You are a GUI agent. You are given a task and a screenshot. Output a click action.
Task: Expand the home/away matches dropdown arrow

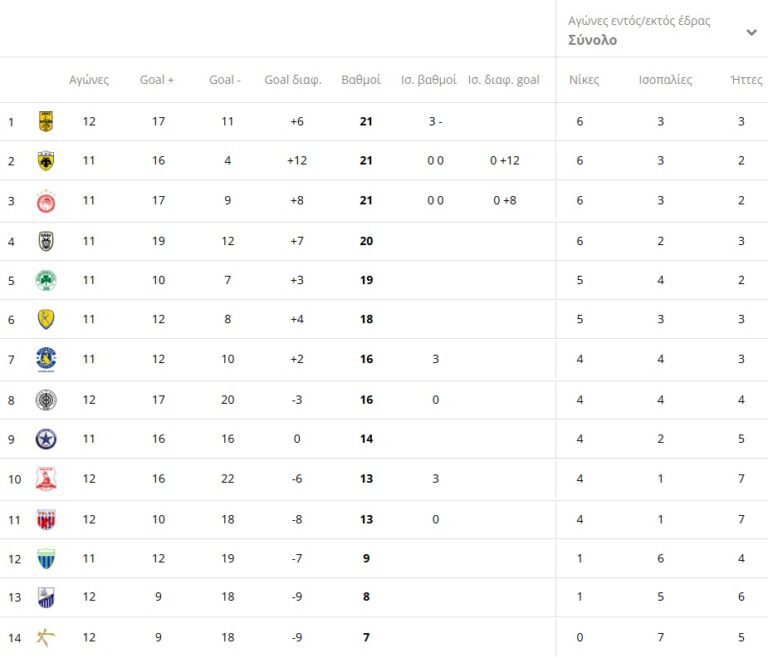click(x=751, y=32)
